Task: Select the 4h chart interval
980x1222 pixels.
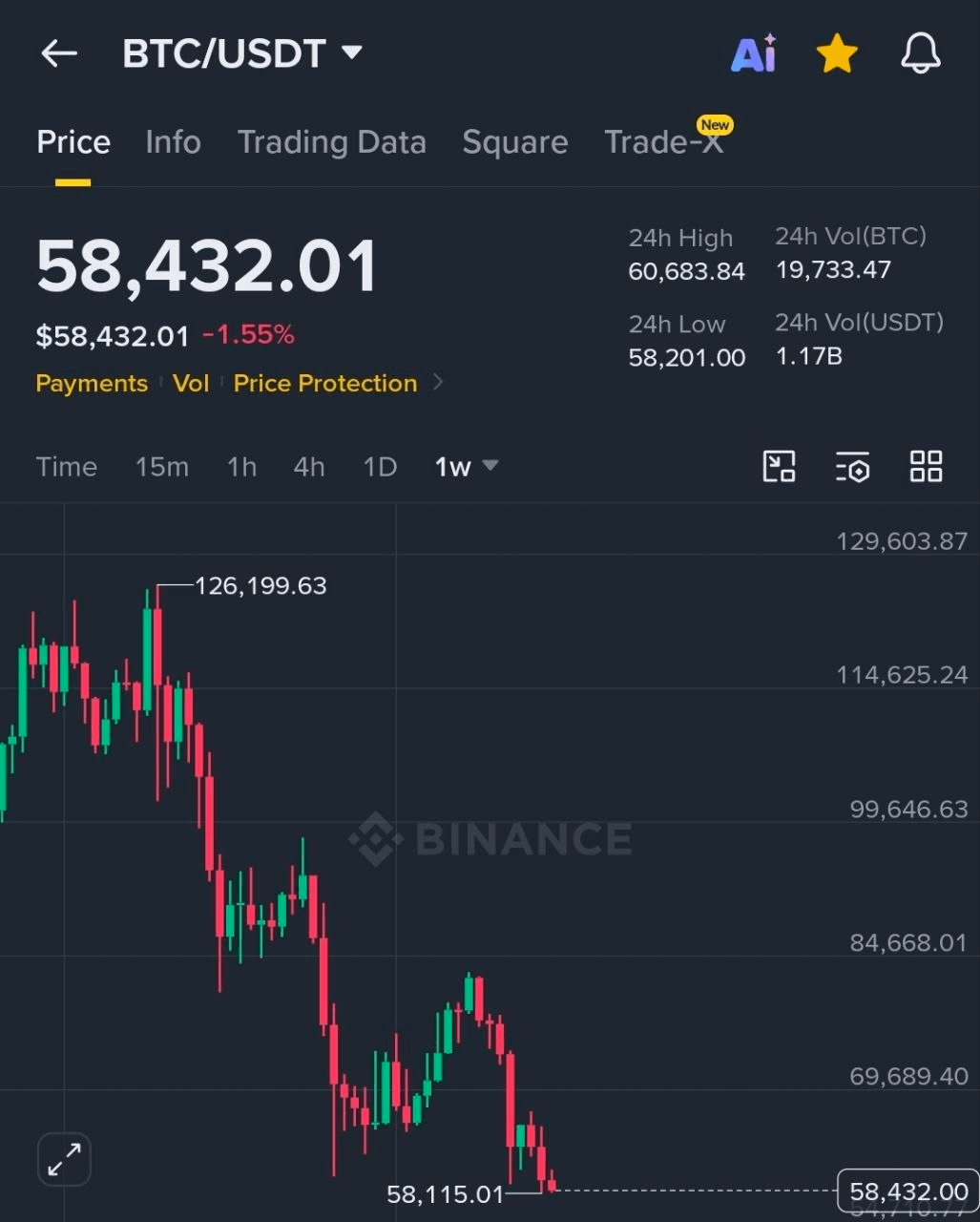Action: click(x=309, y=467)
